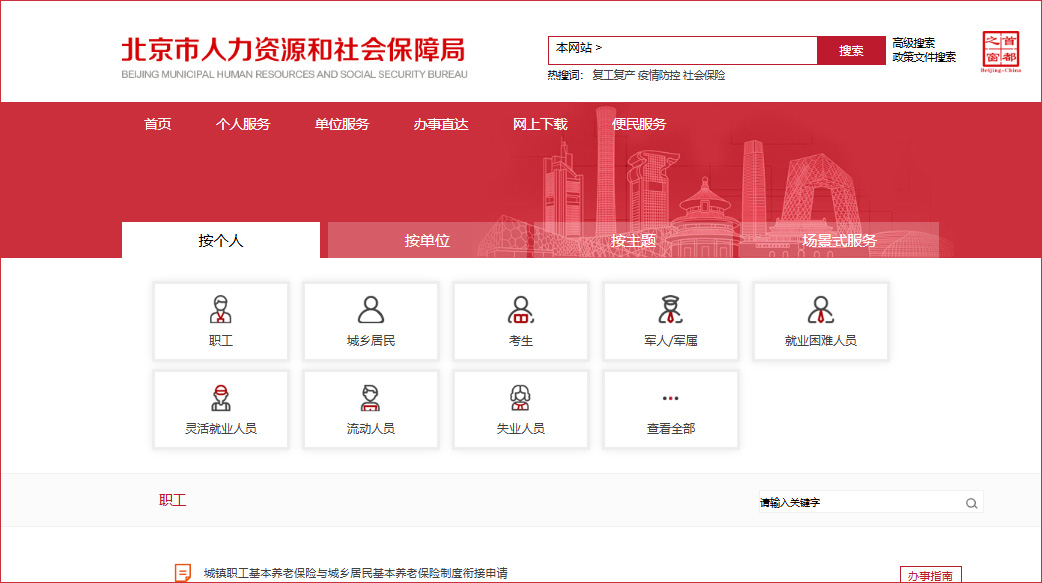This screenshot has height=583, width=1042.
Task: Click hot word 疫情防控
Action: 659,75
